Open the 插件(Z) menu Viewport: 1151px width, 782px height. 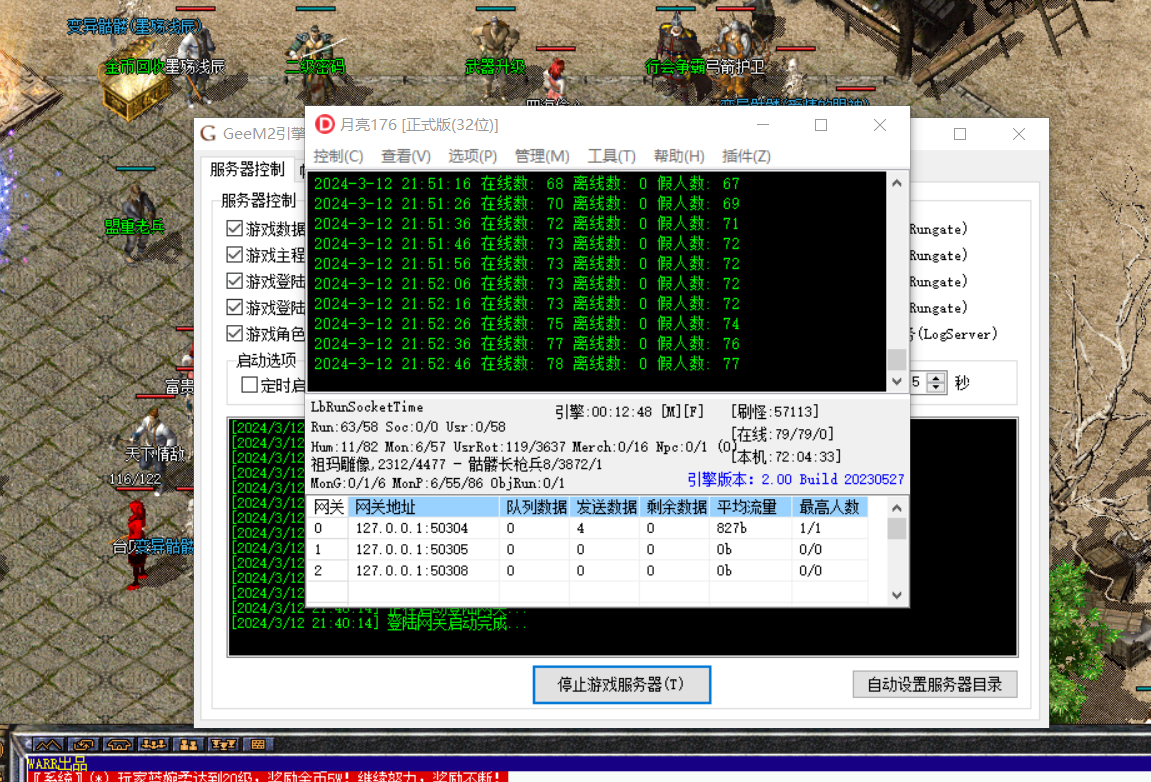[x=747, y=156]
